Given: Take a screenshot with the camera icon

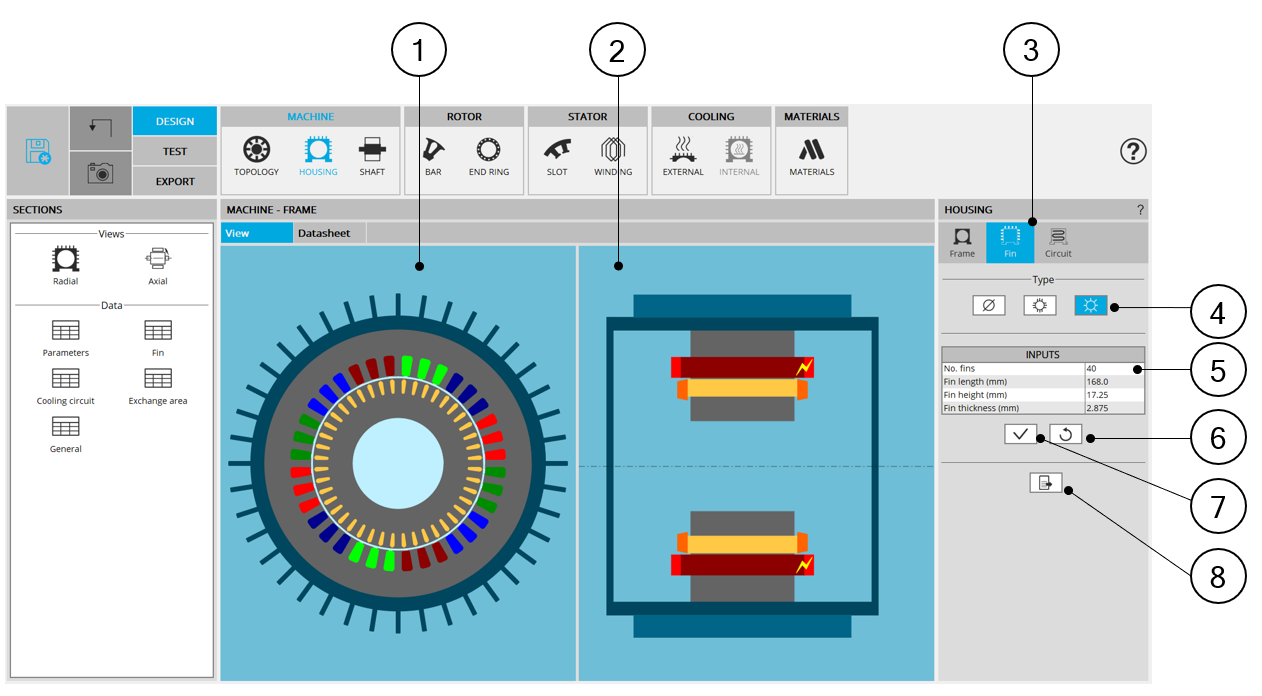Looking at the screenshot, I should [x=100, y=173].
